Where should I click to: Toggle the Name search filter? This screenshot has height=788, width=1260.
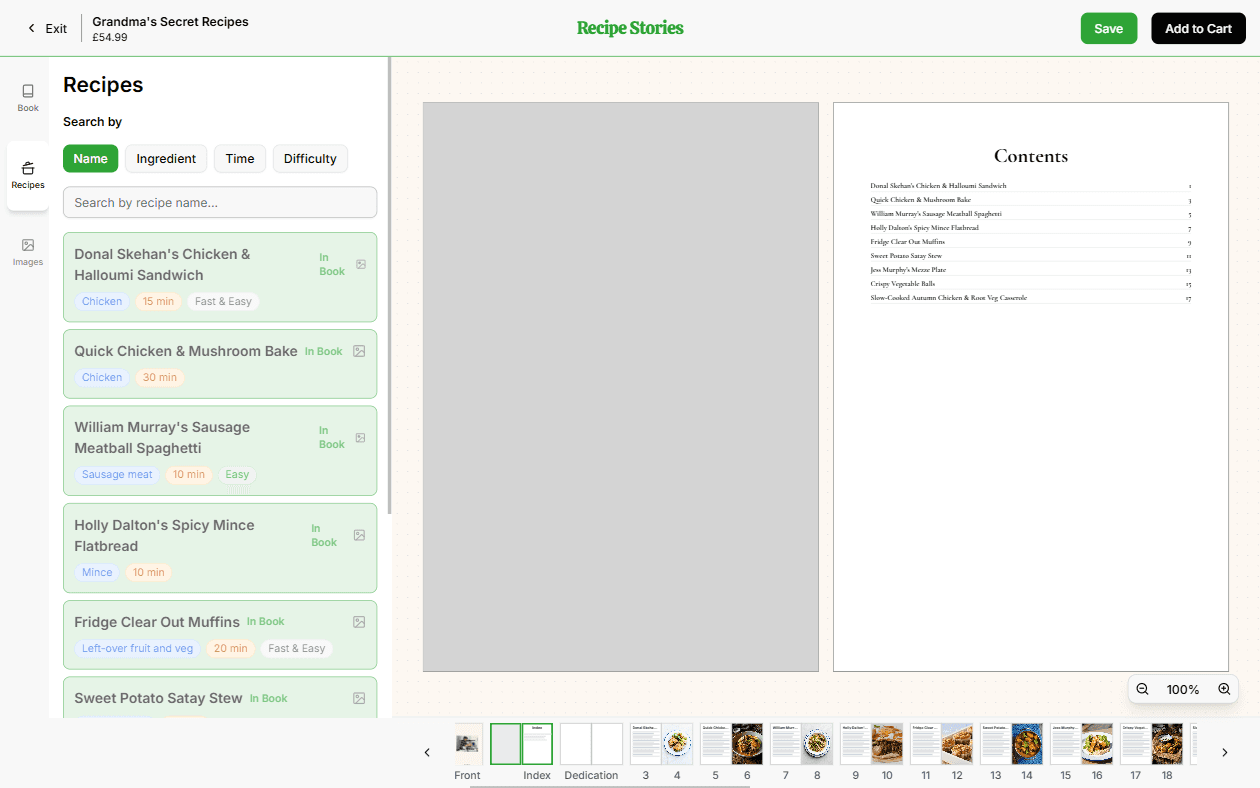click(x=90, y=158)
